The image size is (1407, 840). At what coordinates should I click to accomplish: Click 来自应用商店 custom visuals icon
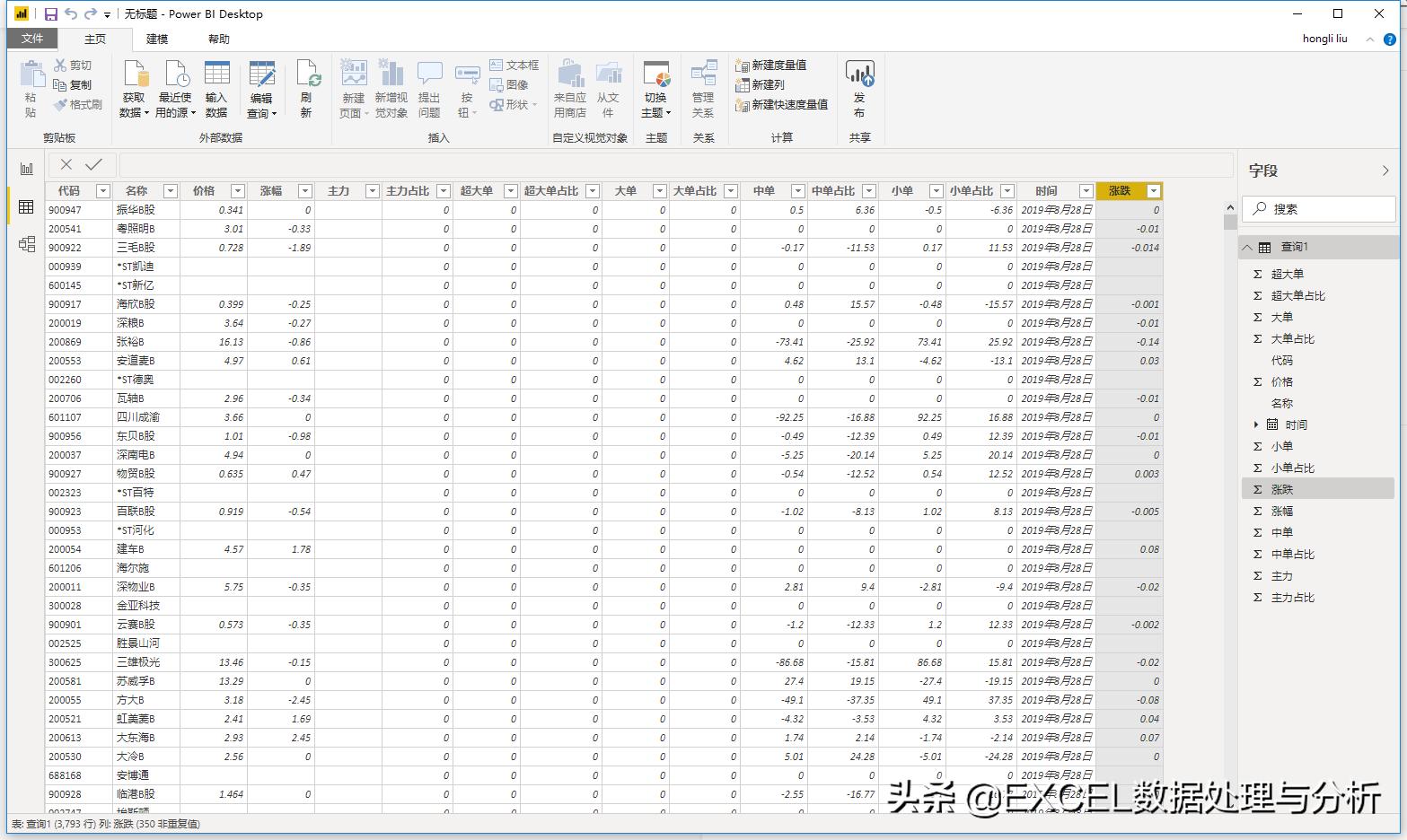(x=569, y=87)
